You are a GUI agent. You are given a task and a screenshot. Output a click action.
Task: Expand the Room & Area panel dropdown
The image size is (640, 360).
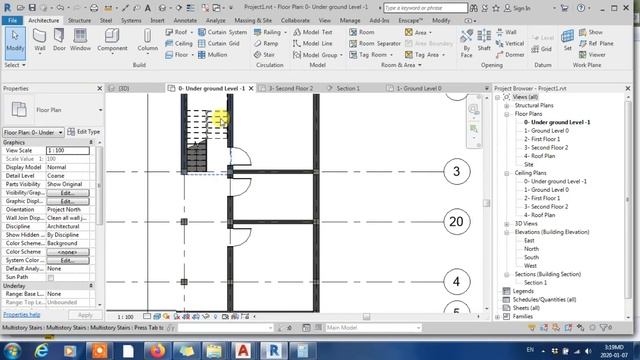tap(401, 65)
